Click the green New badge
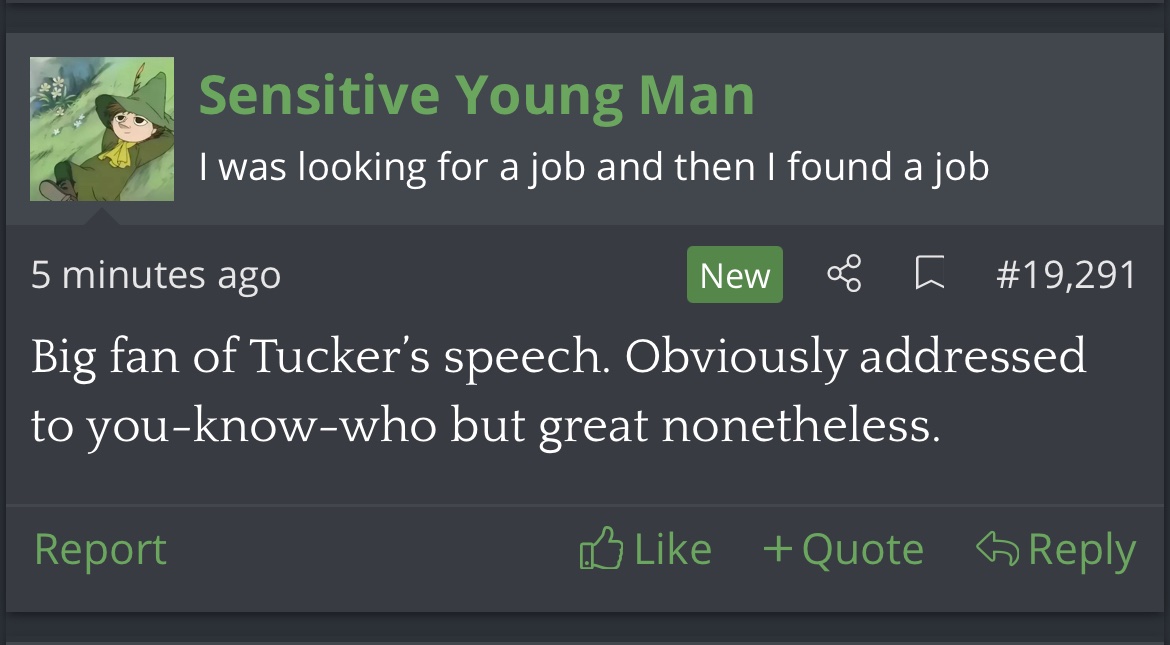The image size is (1170, 645). point(735,275)
